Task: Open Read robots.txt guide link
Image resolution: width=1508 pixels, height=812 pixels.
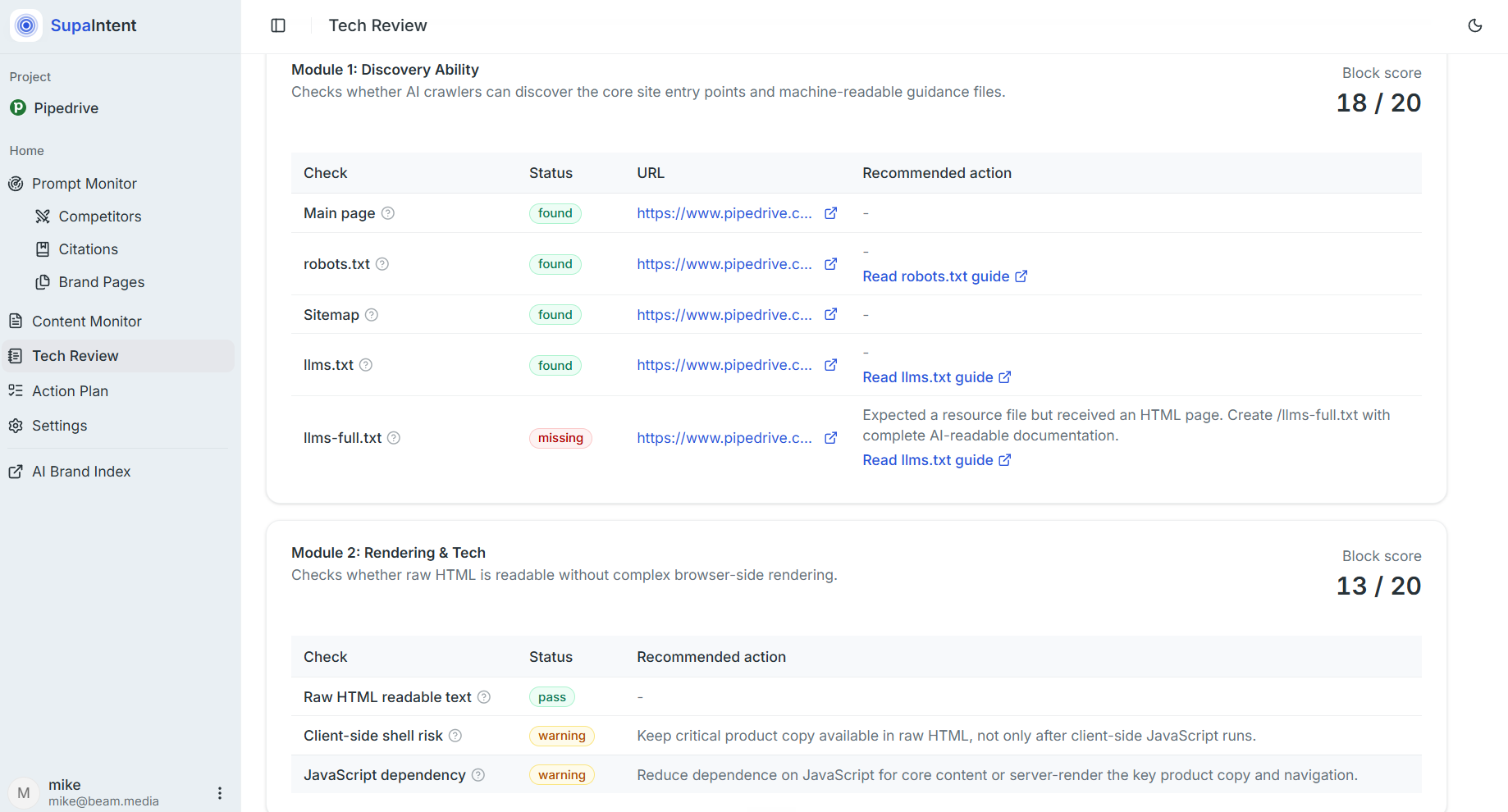Action: click(944, 276)
